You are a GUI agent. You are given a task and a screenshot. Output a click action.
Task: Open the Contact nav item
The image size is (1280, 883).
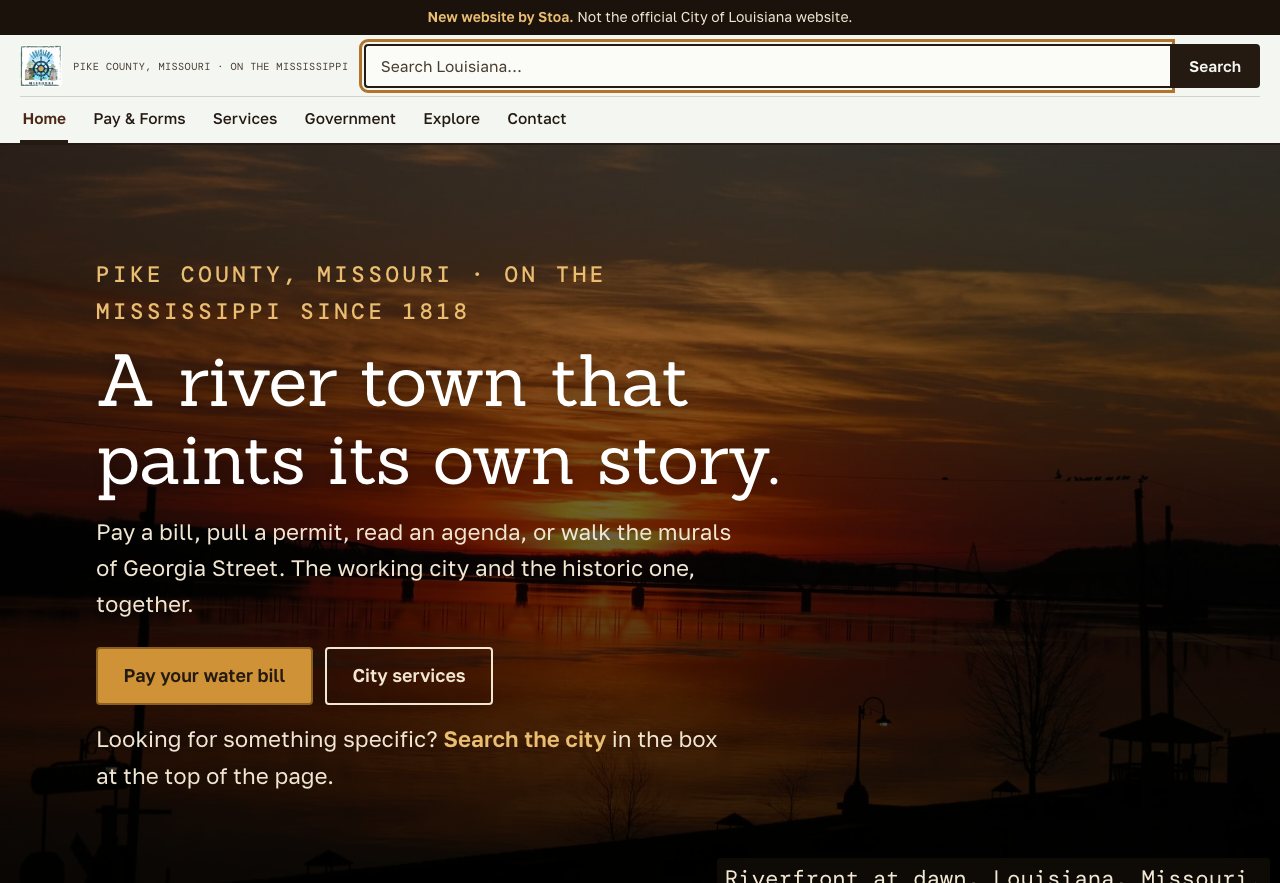pos(537,119)
